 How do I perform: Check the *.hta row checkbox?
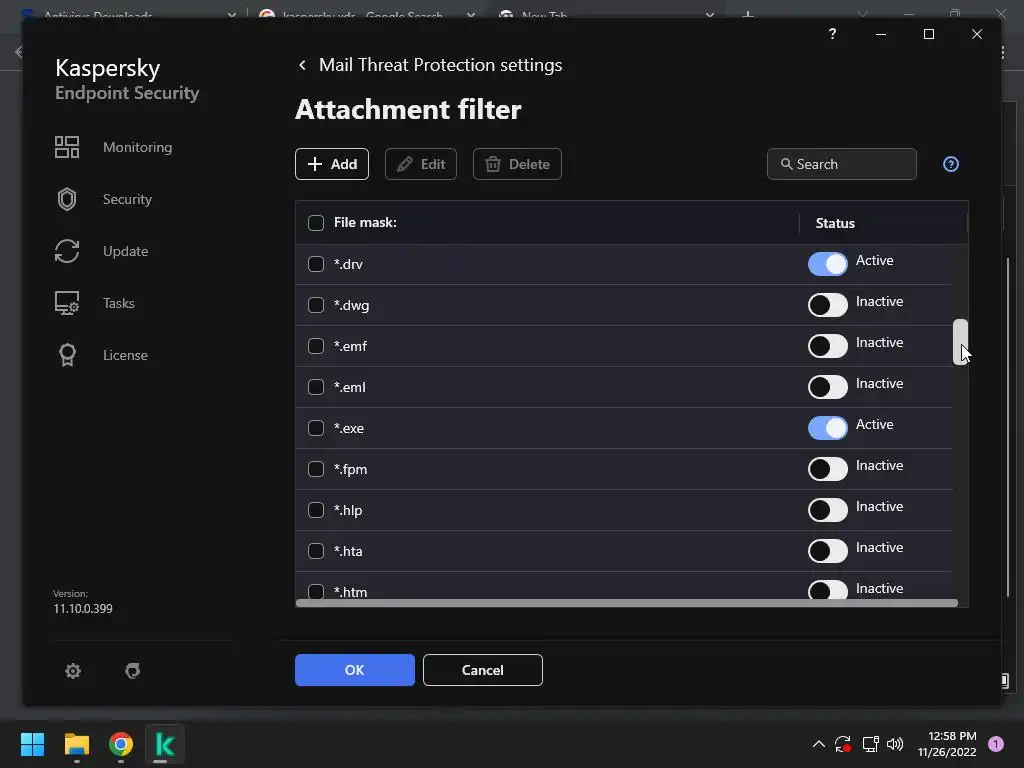coord(316,551)
